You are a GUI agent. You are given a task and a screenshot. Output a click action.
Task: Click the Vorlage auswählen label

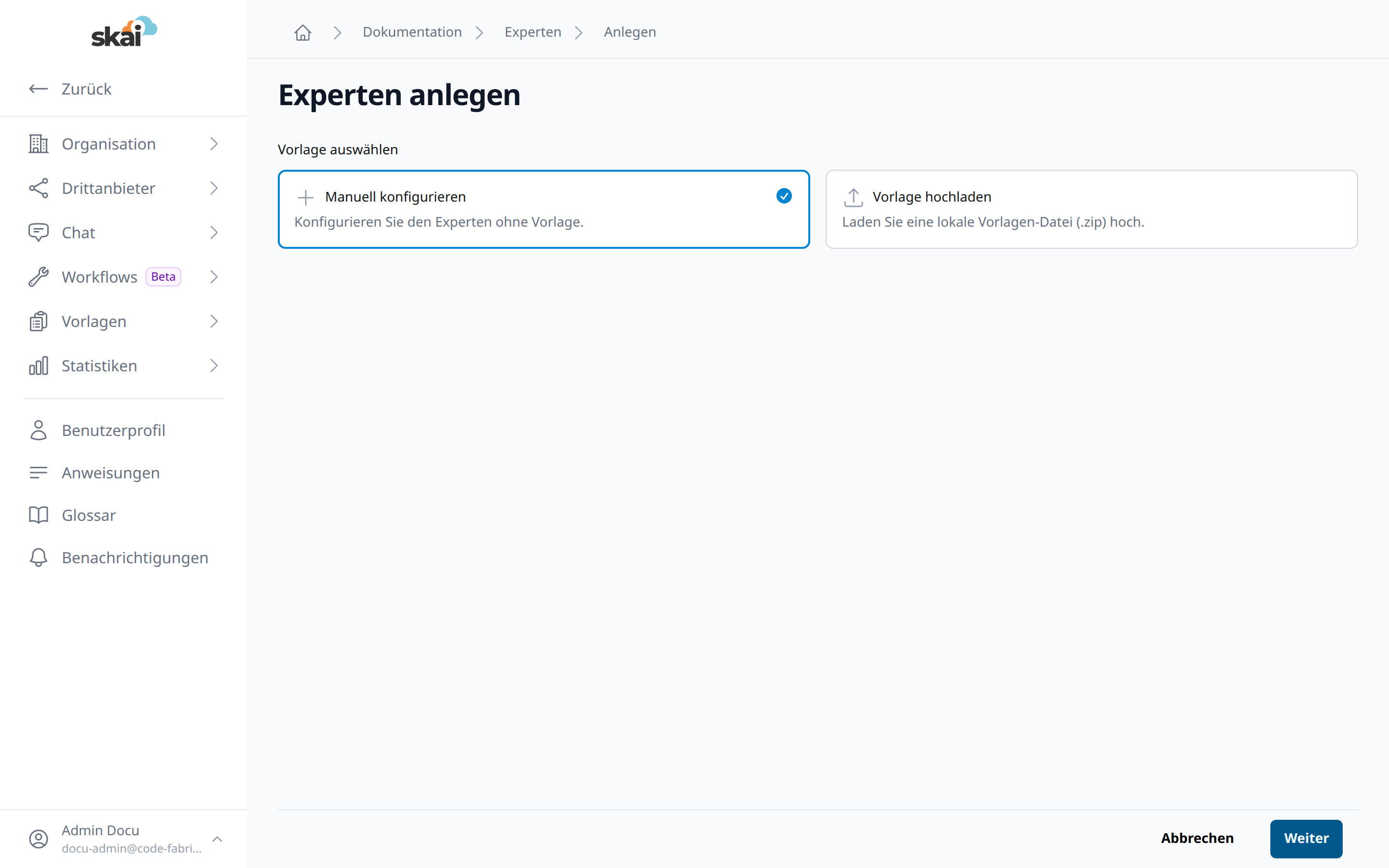[338, 150]
